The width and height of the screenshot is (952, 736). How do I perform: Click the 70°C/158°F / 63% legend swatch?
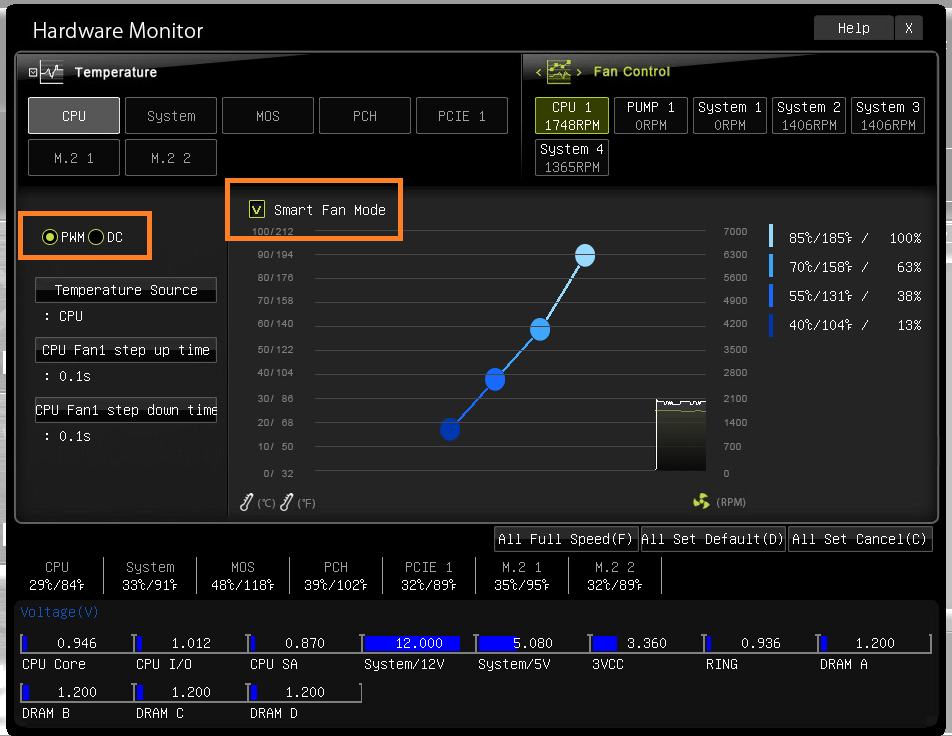click(771, 265)
